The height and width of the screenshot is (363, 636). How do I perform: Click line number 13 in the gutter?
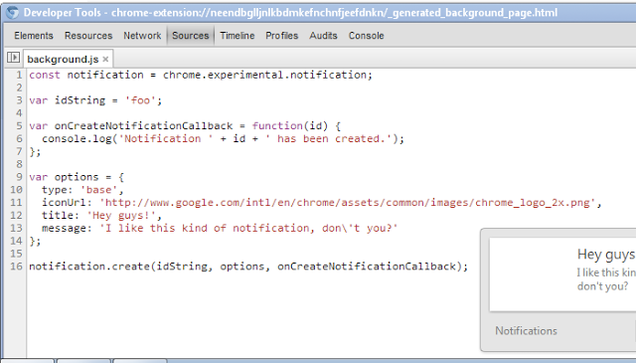pyautogui.click(x=16, y=228)
